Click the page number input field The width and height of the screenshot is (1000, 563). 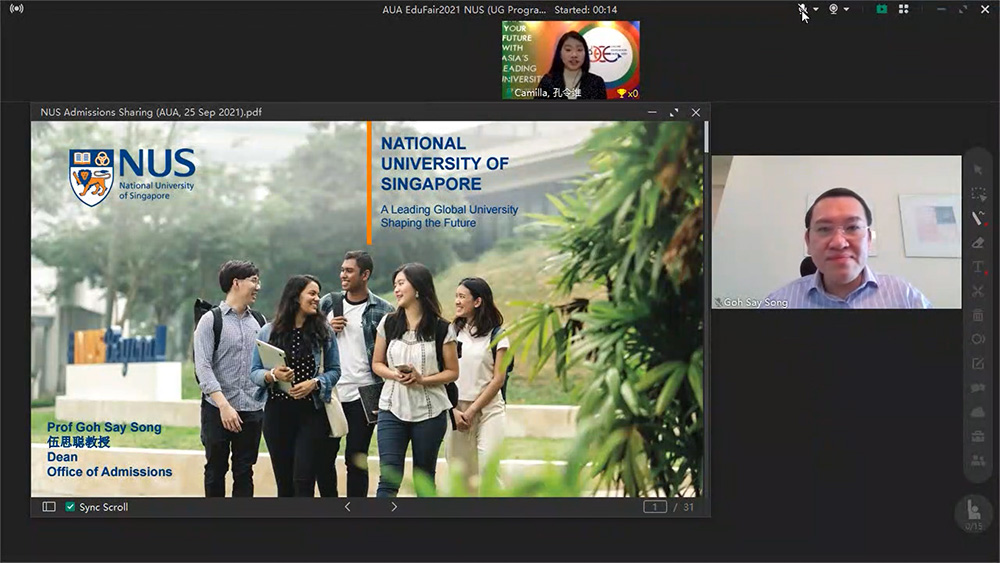pos(655,507)
